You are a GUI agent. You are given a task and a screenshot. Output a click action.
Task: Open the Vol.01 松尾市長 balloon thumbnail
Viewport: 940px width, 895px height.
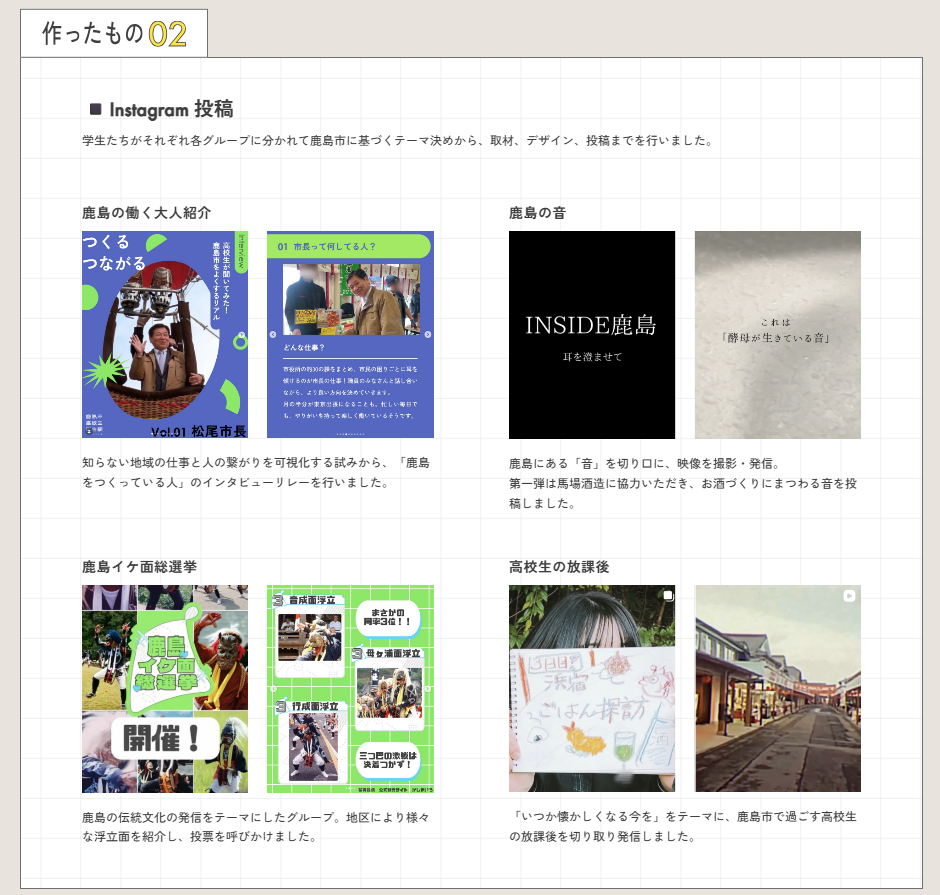click(165, 335)
